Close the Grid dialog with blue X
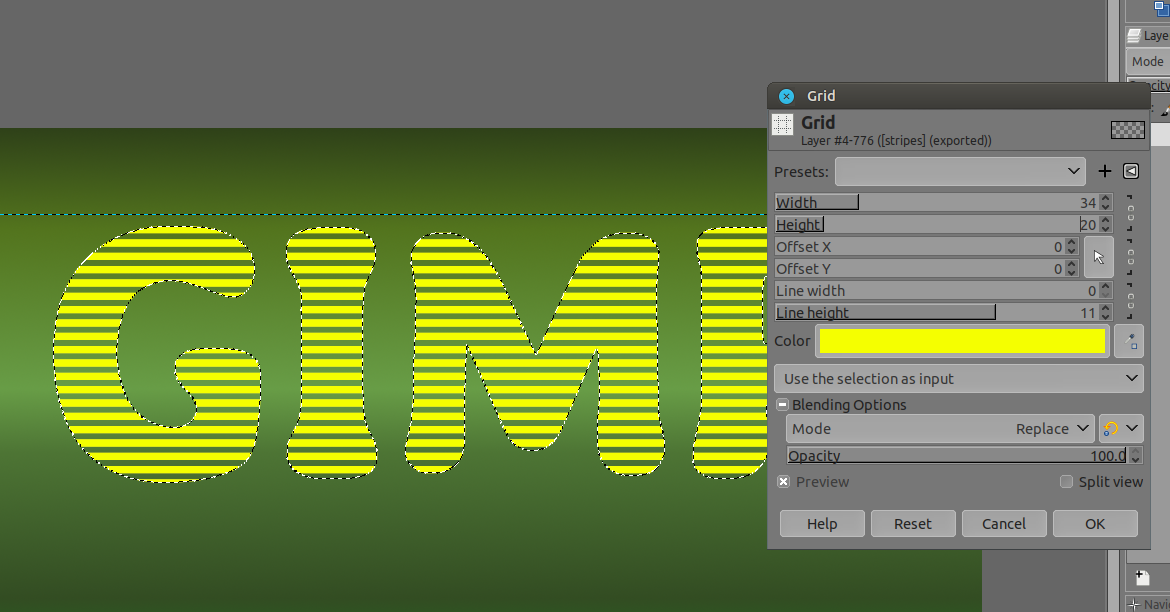 tap(786, 96)
